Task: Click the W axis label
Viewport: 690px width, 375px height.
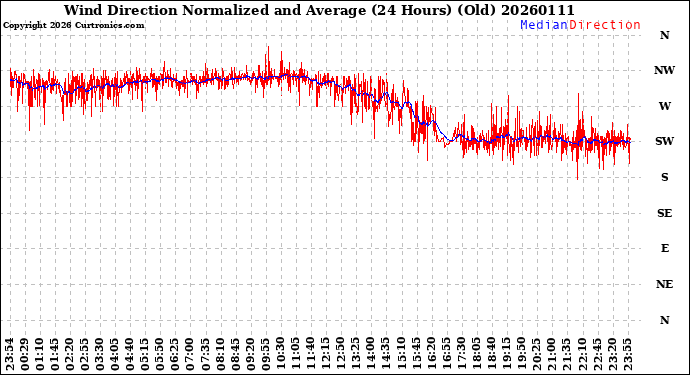Action: [664, 106]
